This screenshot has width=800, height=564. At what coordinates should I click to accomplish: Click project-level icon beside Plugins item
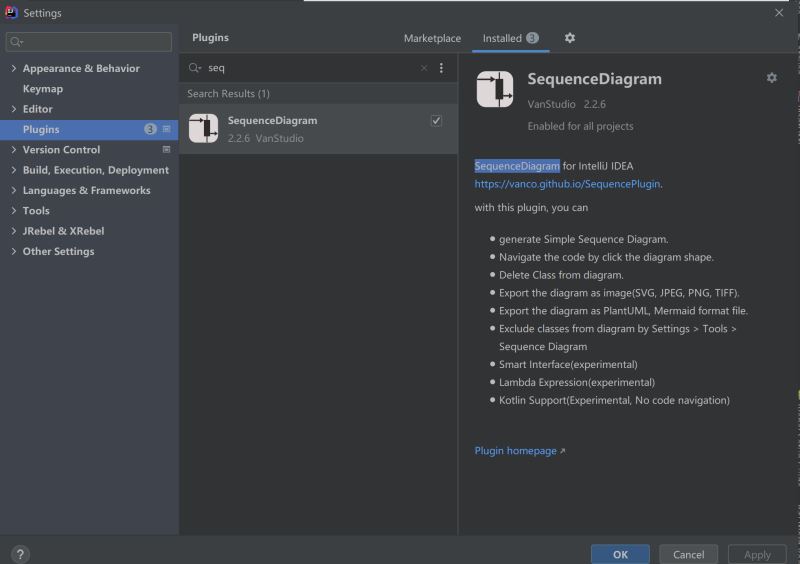click(x=166, y=129)
